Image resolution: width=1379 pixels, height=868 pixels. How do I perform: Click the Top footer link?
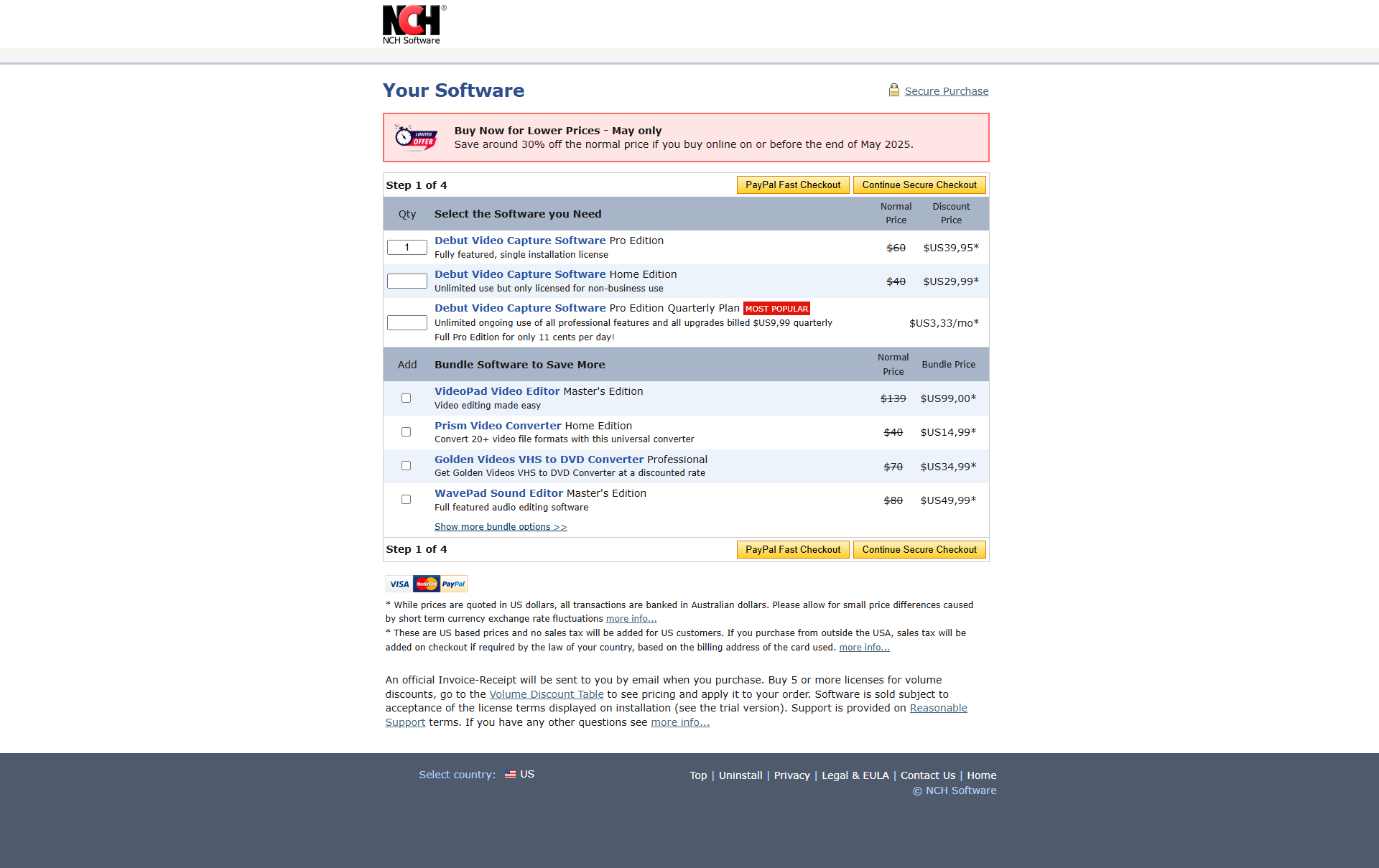pyautogui.click(x=698, y=775)
